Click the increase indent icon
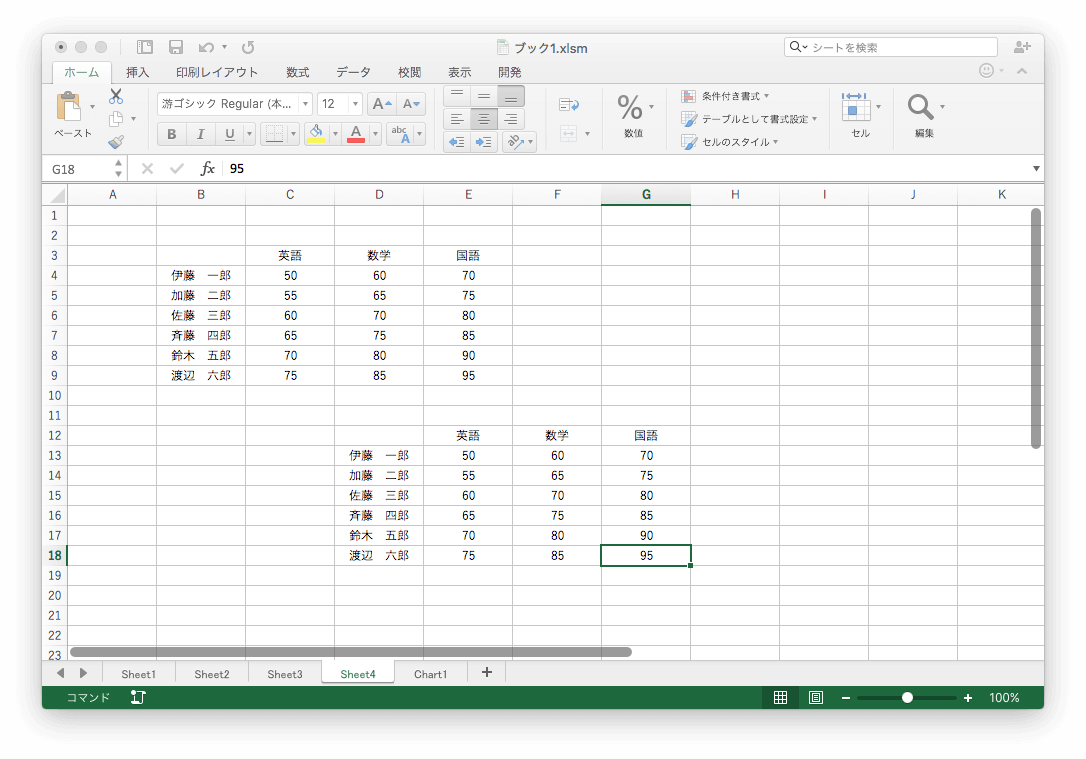The height and width of the screenshot is (759, 1086). click(483, 142)
